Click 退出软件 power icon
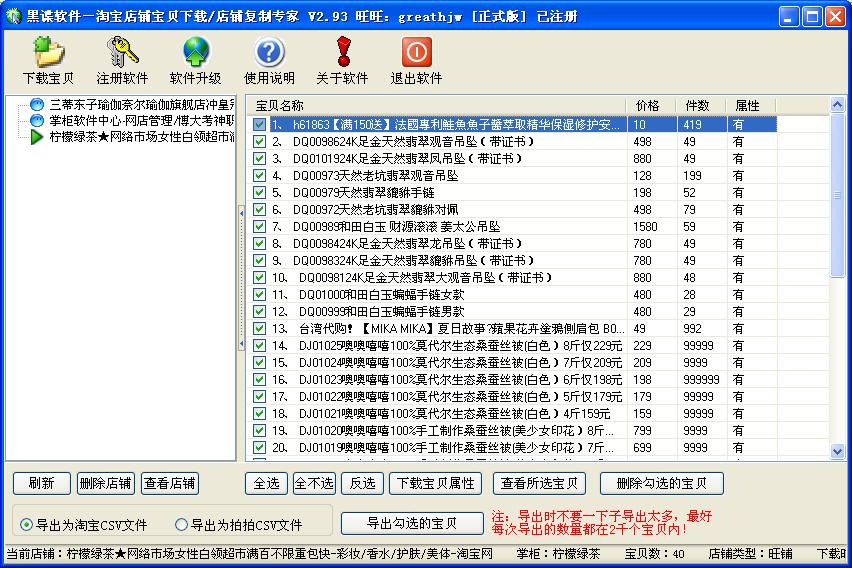 tap(417, 52)
